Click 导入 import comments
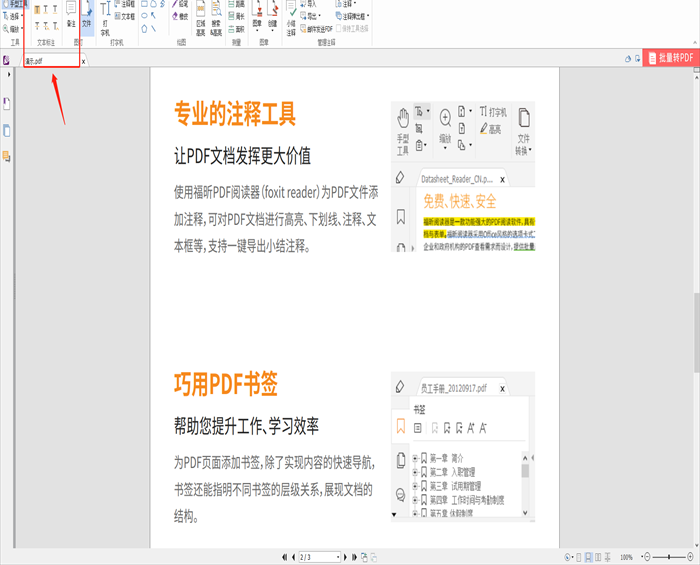This screenshot has width=700, height=565. [x=308, y=4]
